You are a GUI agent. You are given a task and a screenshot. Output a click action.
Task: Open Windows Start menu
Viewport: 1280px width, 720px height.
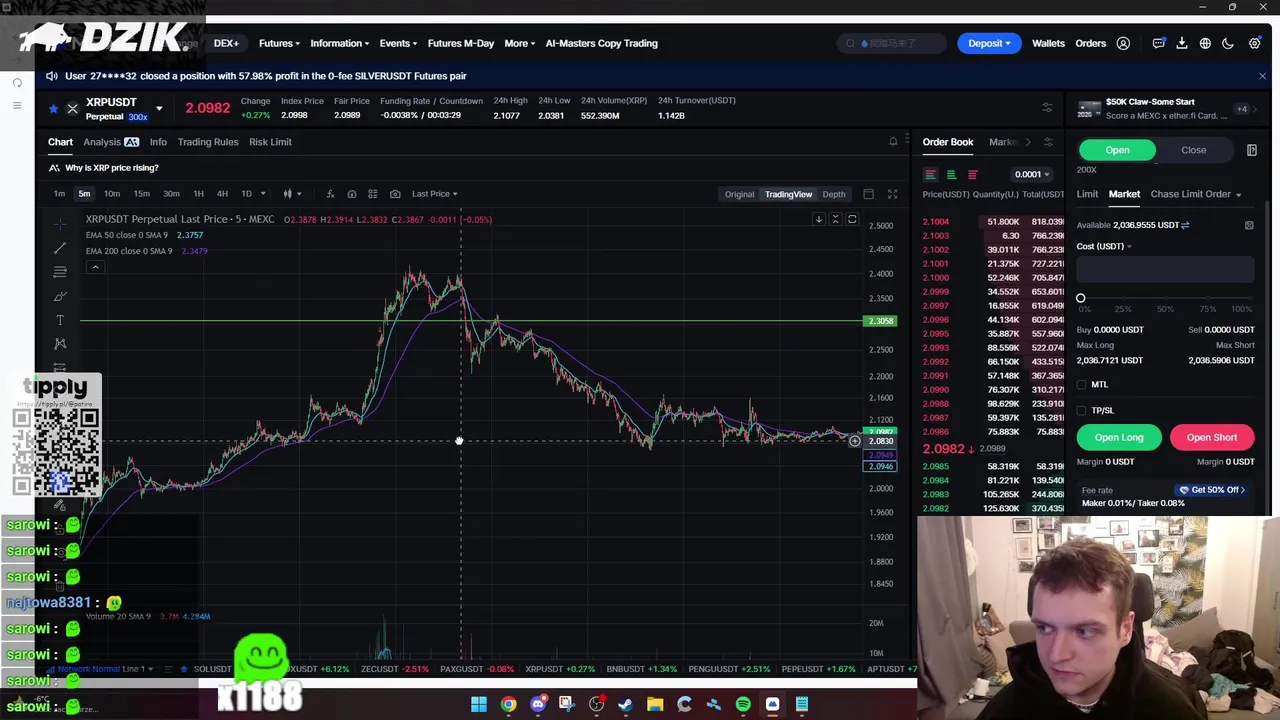click(x=479, y=704)
